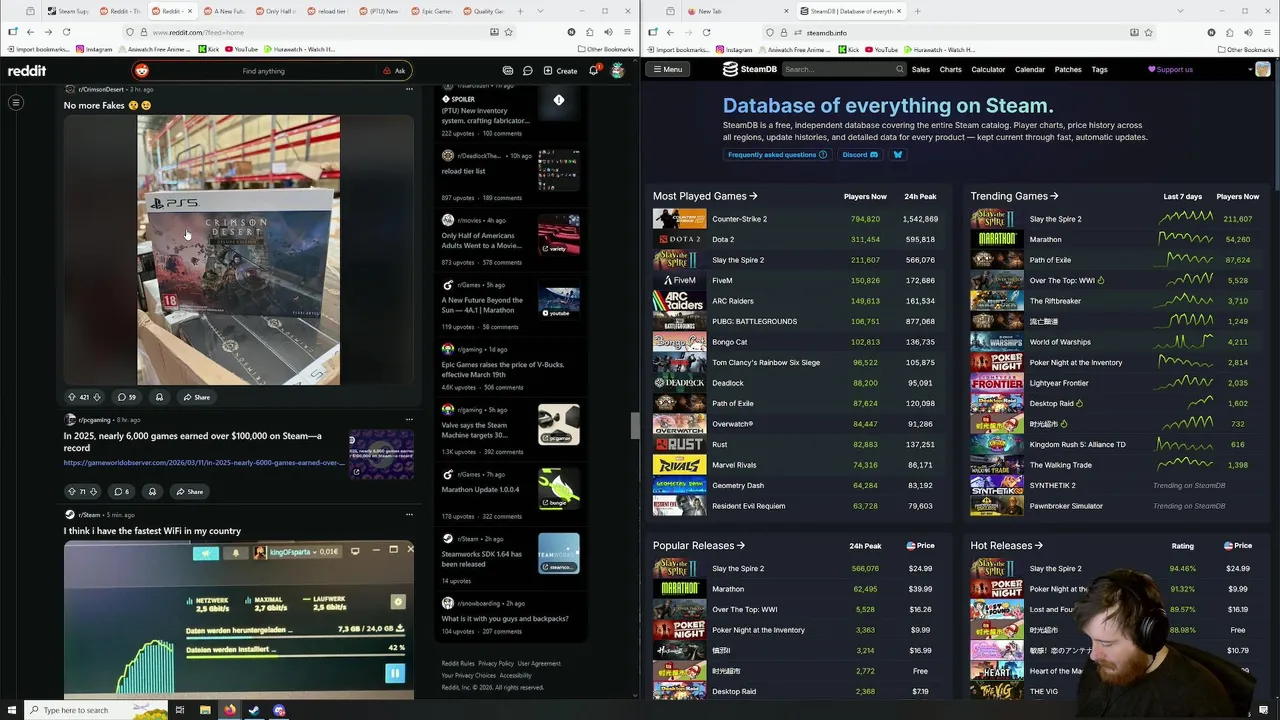Open options menu for fastest WiFi post
The width and height of the screenshot is (1280, 720).
point(409,514)
